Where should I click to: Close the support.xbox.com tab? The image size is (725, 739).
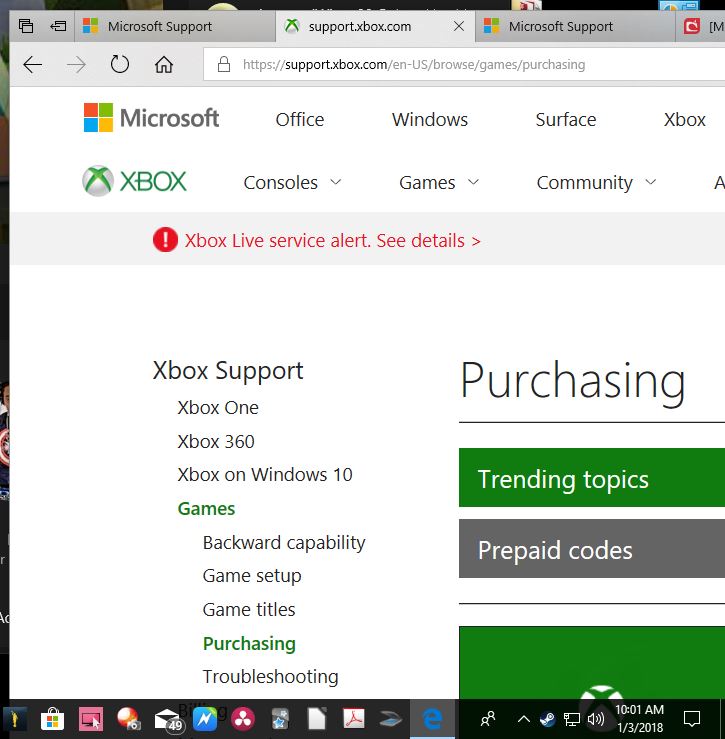pos(458,26)
